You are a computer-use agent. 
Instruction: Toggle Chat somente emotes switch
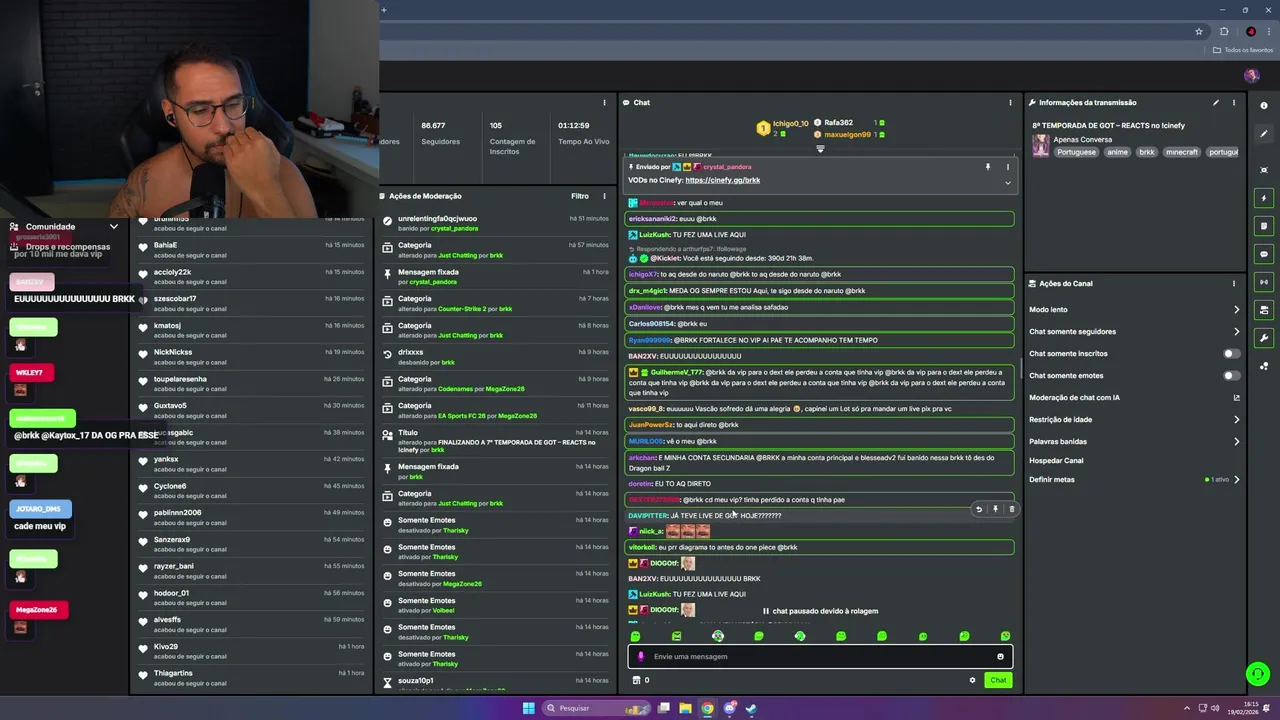[x=1232, y=375]
